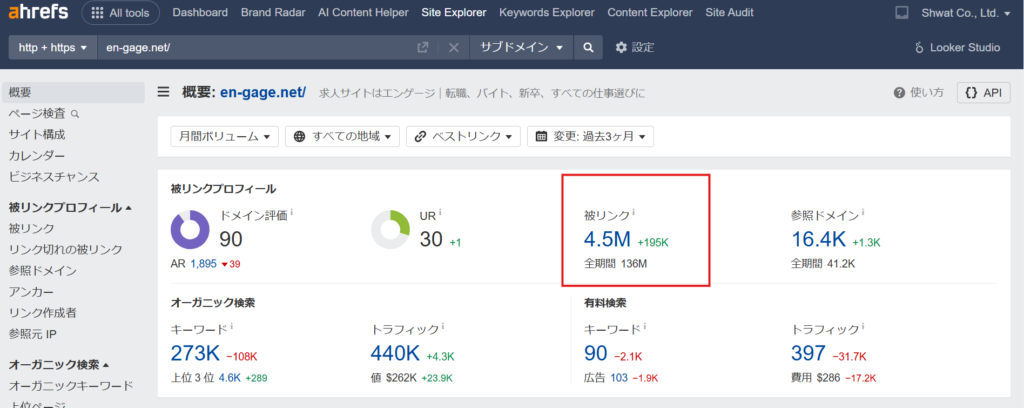Open リンク作成者 in the sidebar
The image size is (1024, 408).
[42, 312]
